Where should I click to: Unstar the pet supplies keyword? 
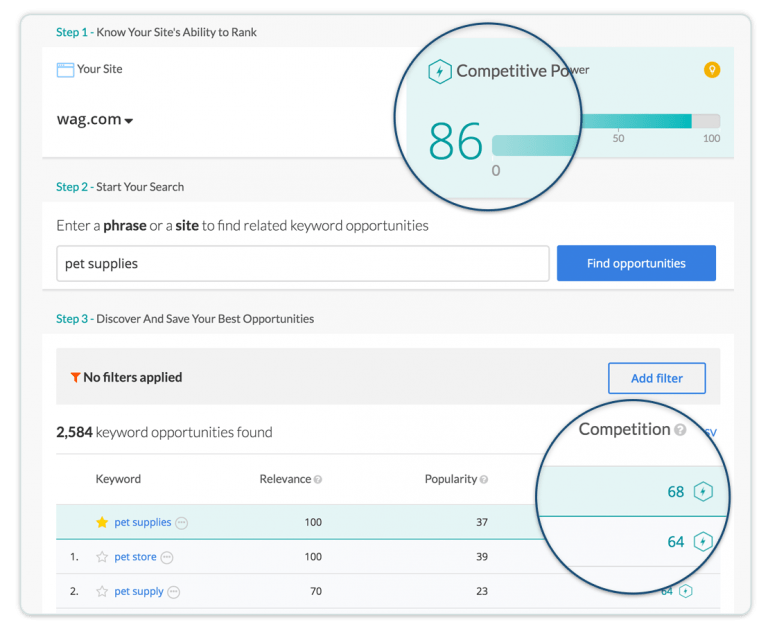coord(101,522)
